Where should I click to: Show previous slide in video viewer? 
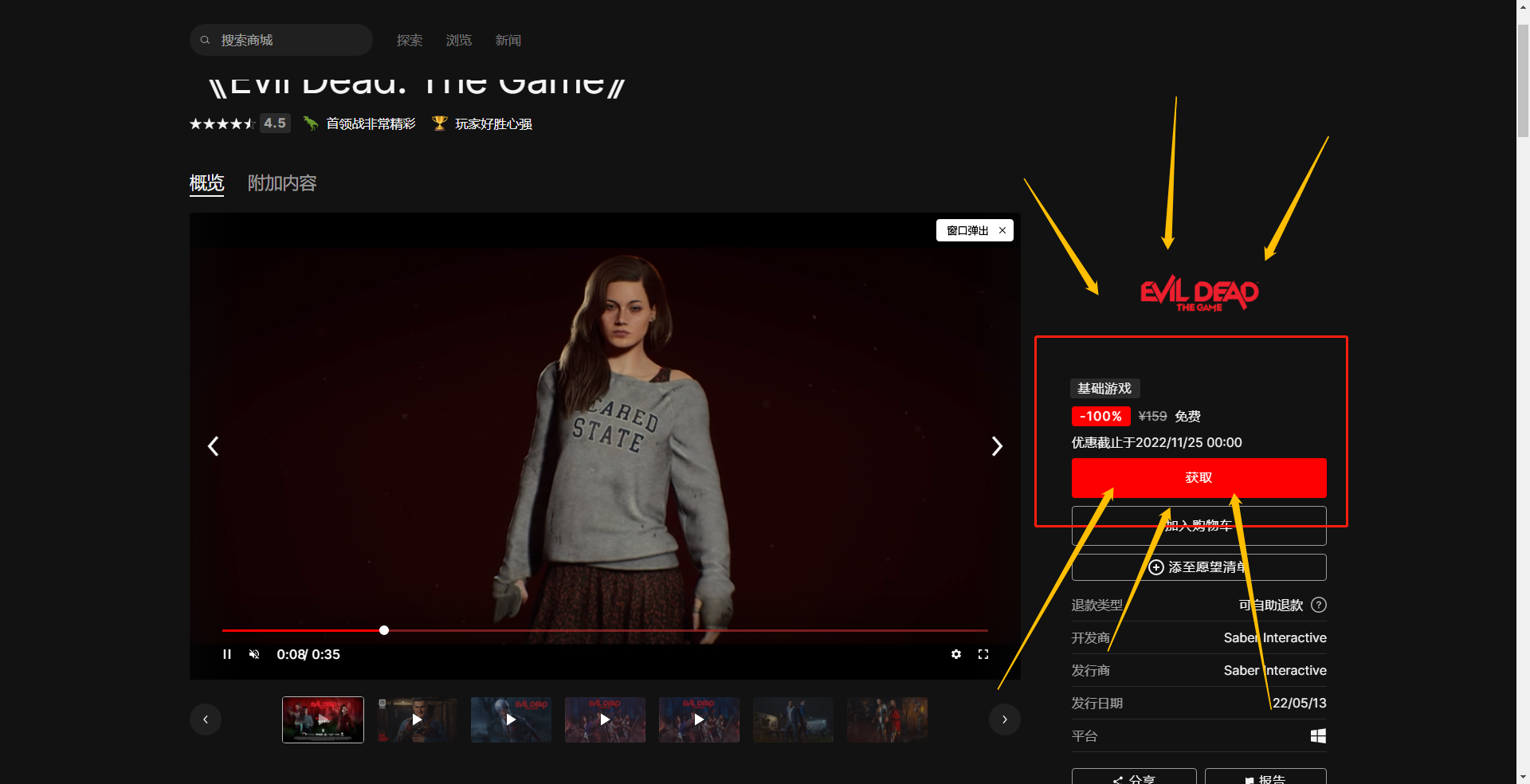[x=213, y=446]
